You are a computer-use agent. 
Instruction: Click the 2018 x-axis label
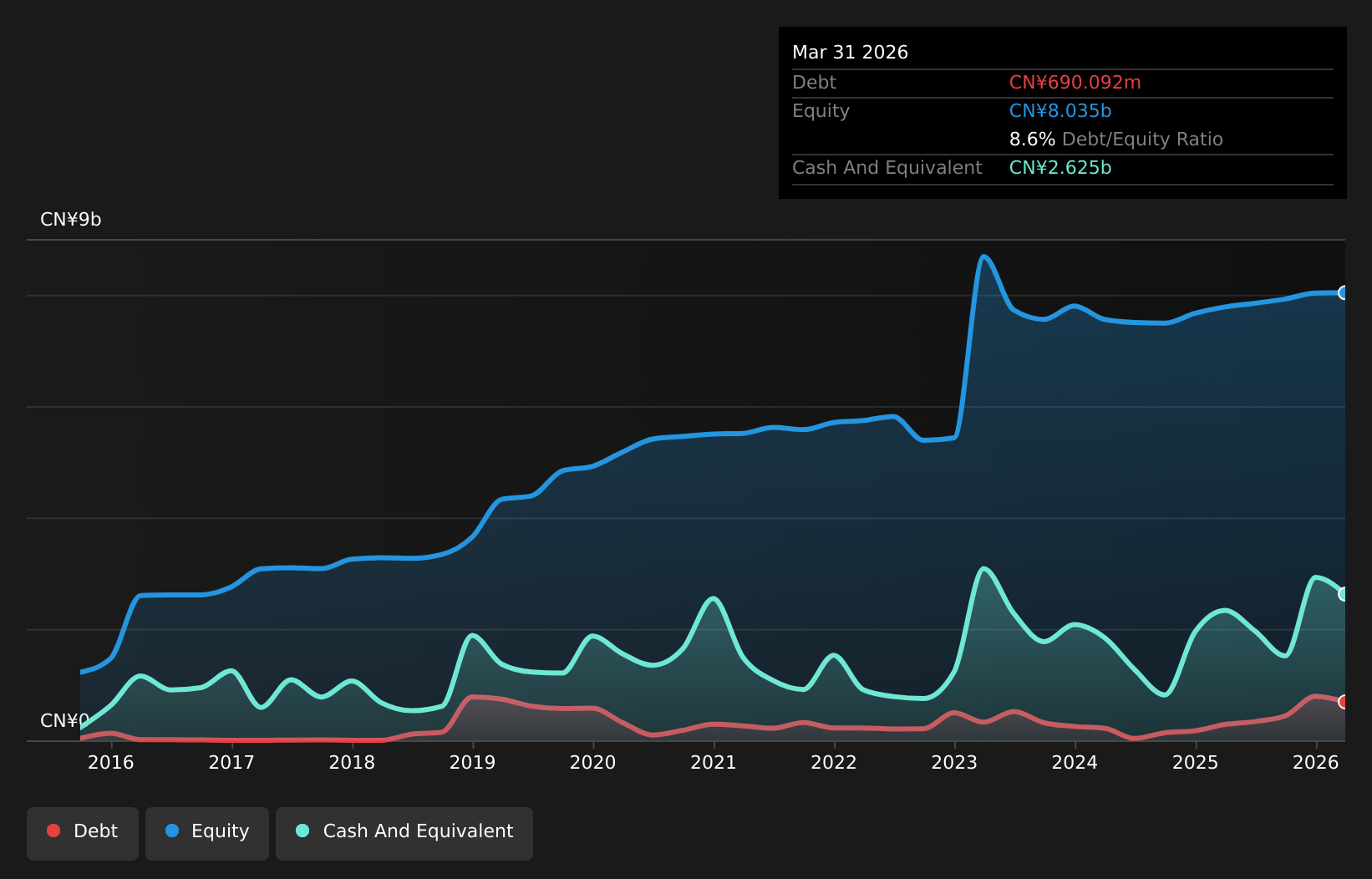coord(352,762)
